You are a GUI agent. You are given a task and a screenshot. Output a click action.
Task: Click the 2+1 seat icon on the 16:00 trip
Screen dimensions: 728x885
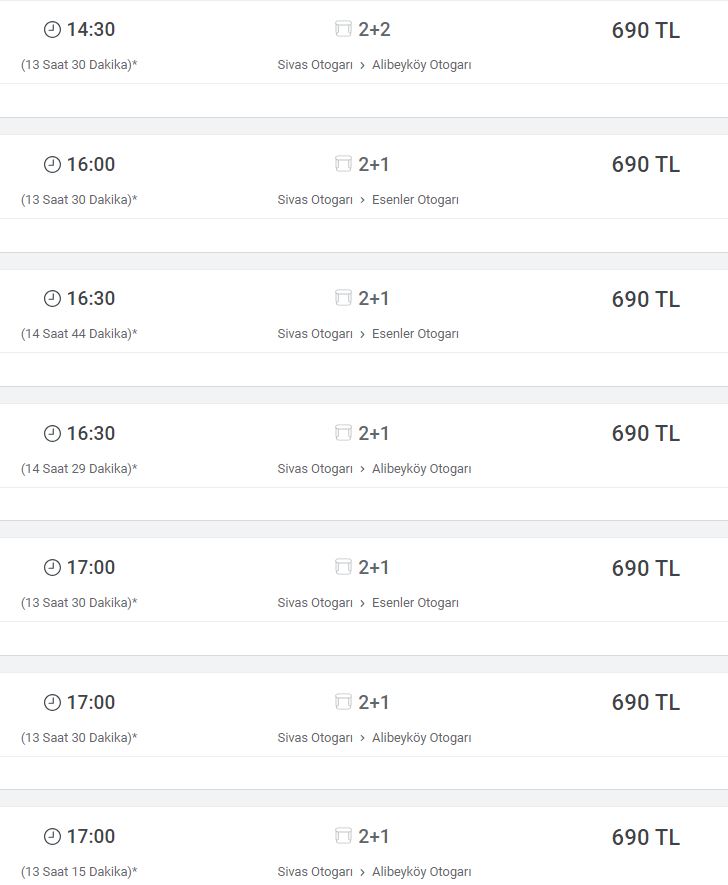pyautogui.click(x=343, y=164)
